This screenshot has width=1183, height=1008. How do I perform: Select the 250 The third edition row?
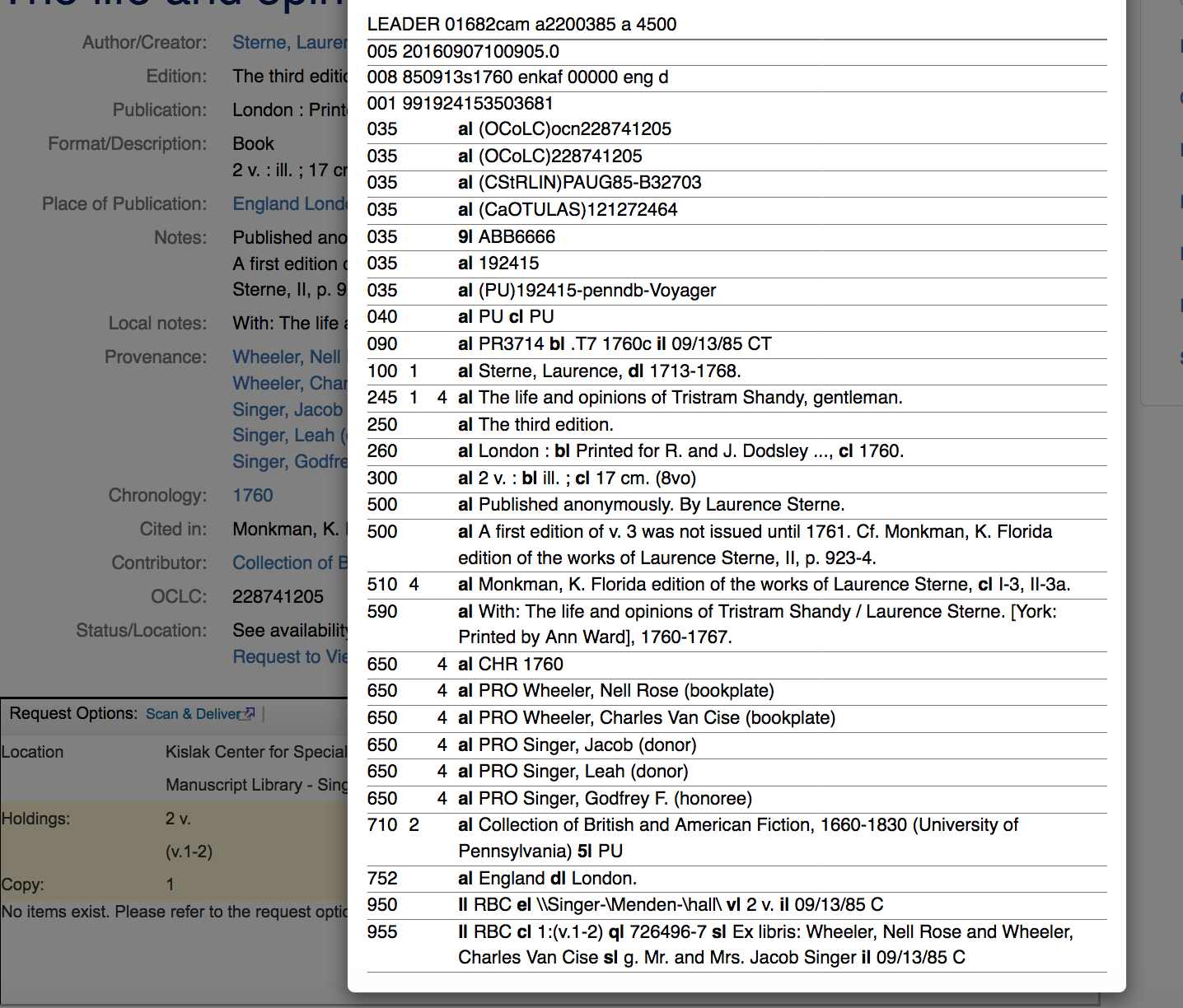736,425
